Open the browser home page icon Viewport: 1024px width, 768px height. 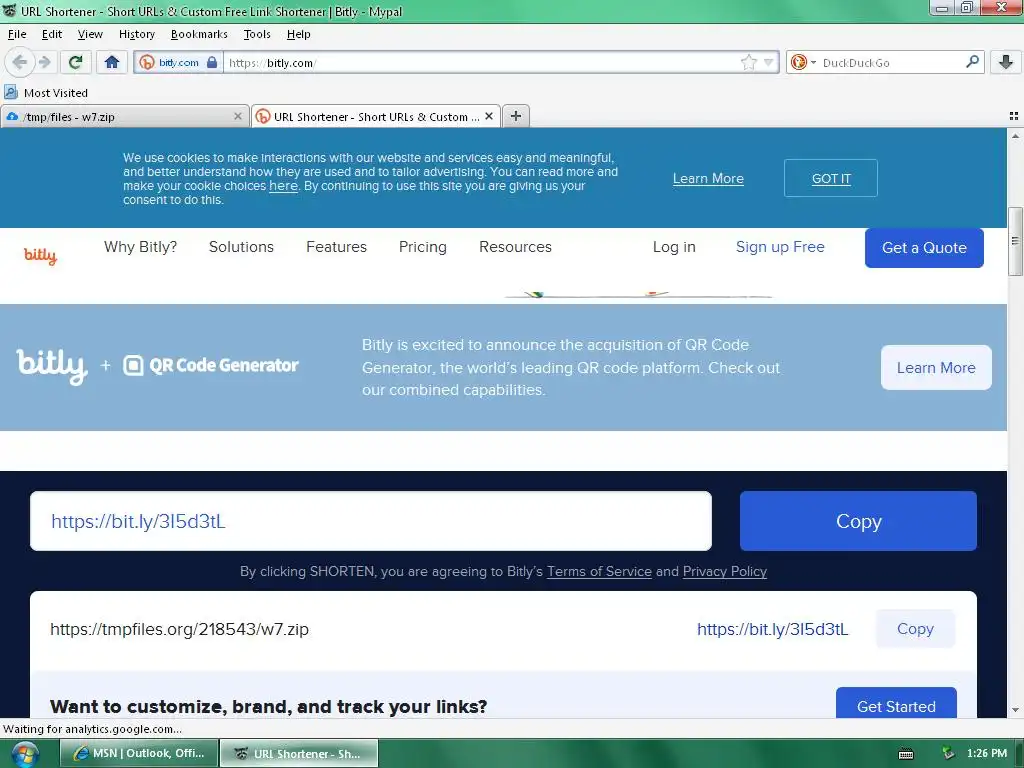click(x=112, y=62)
